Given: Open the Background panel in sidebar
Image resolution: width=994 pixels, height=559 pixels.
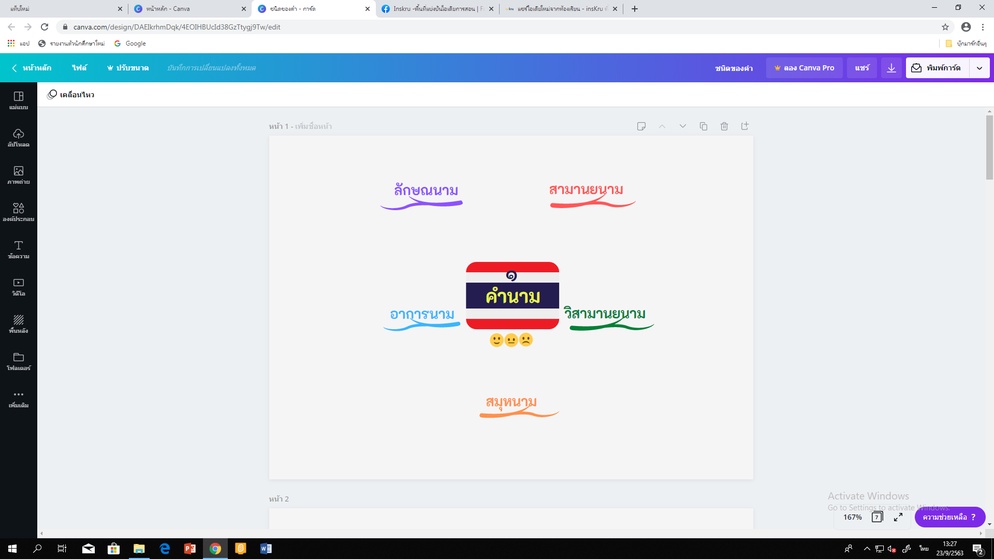Looking at the screenshot, I should tap(18, 324).
